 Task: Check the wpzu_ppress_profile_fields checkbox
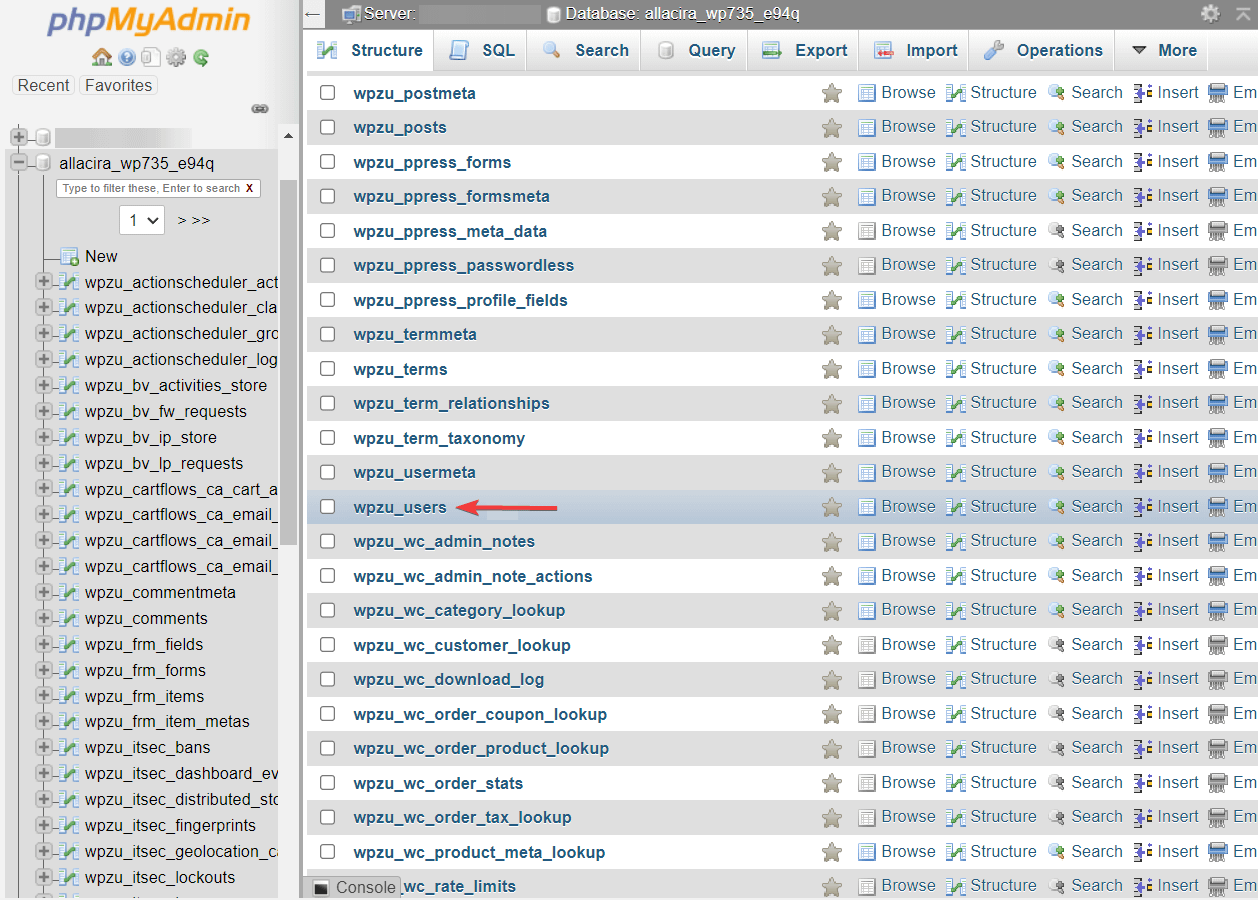pyautogui.click(x=327, y=300)
